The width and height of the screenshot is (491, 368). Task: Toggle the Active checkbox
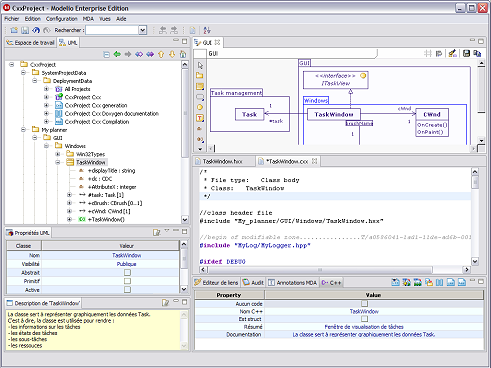click(x=127, y=290)
